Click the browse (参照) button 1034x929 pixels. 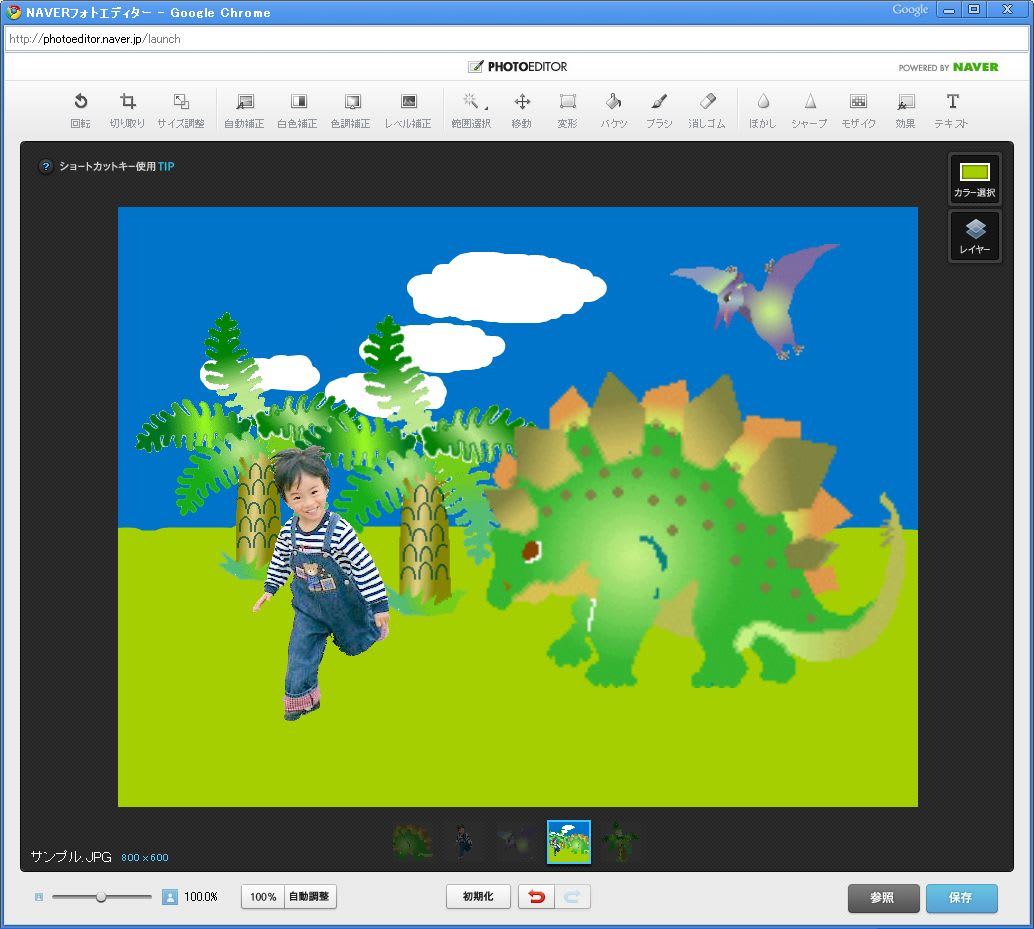click(x=883, y=898)
